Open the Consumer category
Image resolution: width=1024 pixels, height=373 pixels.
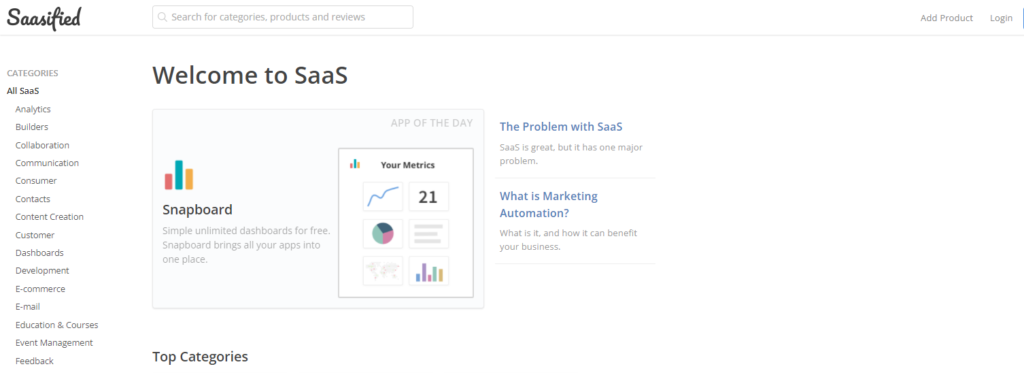tap(36, 181)
